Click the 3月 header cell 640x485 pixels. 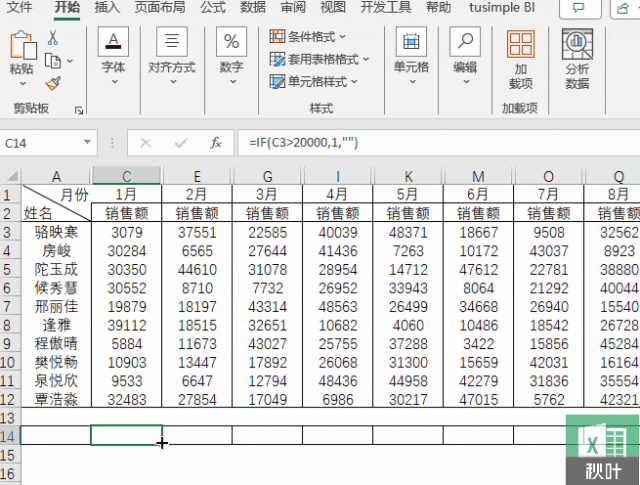[267, 194]
